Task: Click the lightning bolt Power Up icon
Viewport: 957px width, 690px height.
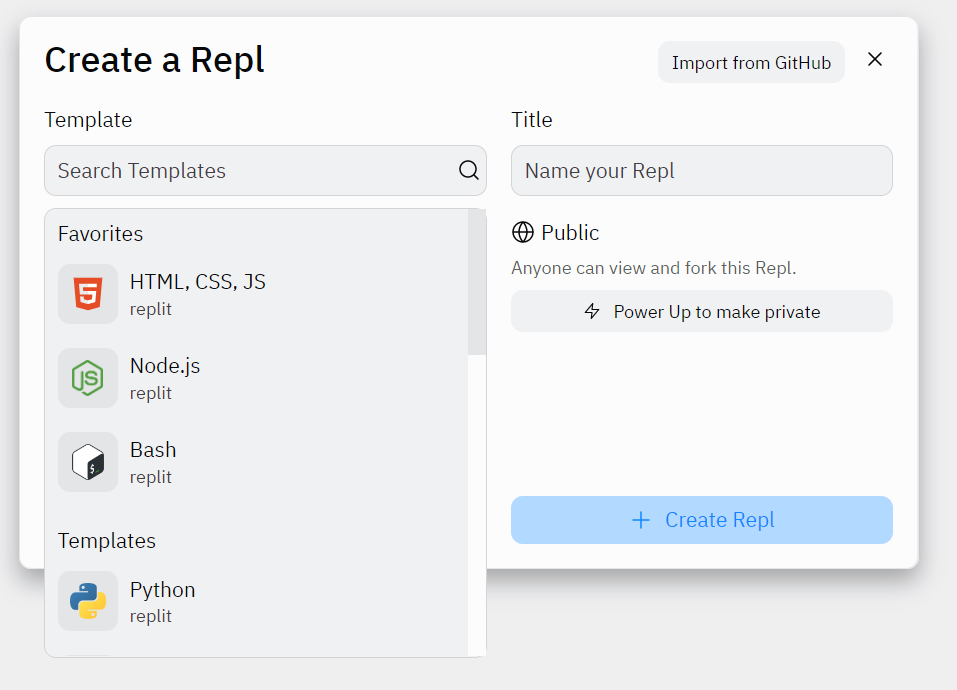Action: (x=592, y=311)
